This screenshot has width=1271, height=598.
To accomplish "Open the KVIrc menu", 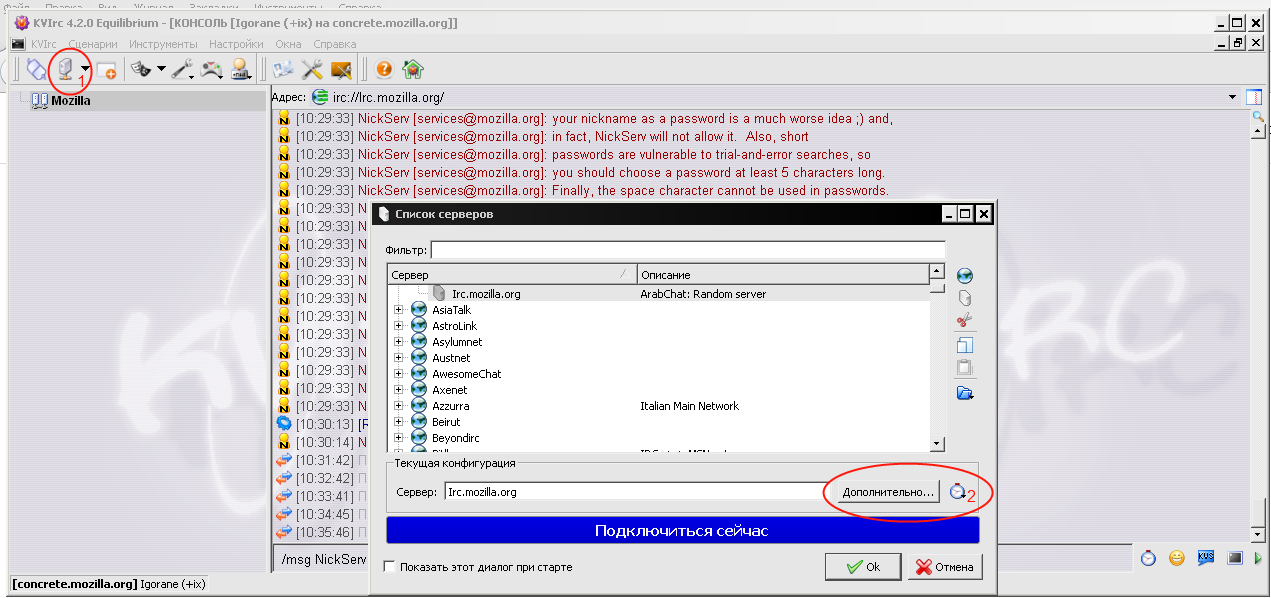I will coord(43,44).
